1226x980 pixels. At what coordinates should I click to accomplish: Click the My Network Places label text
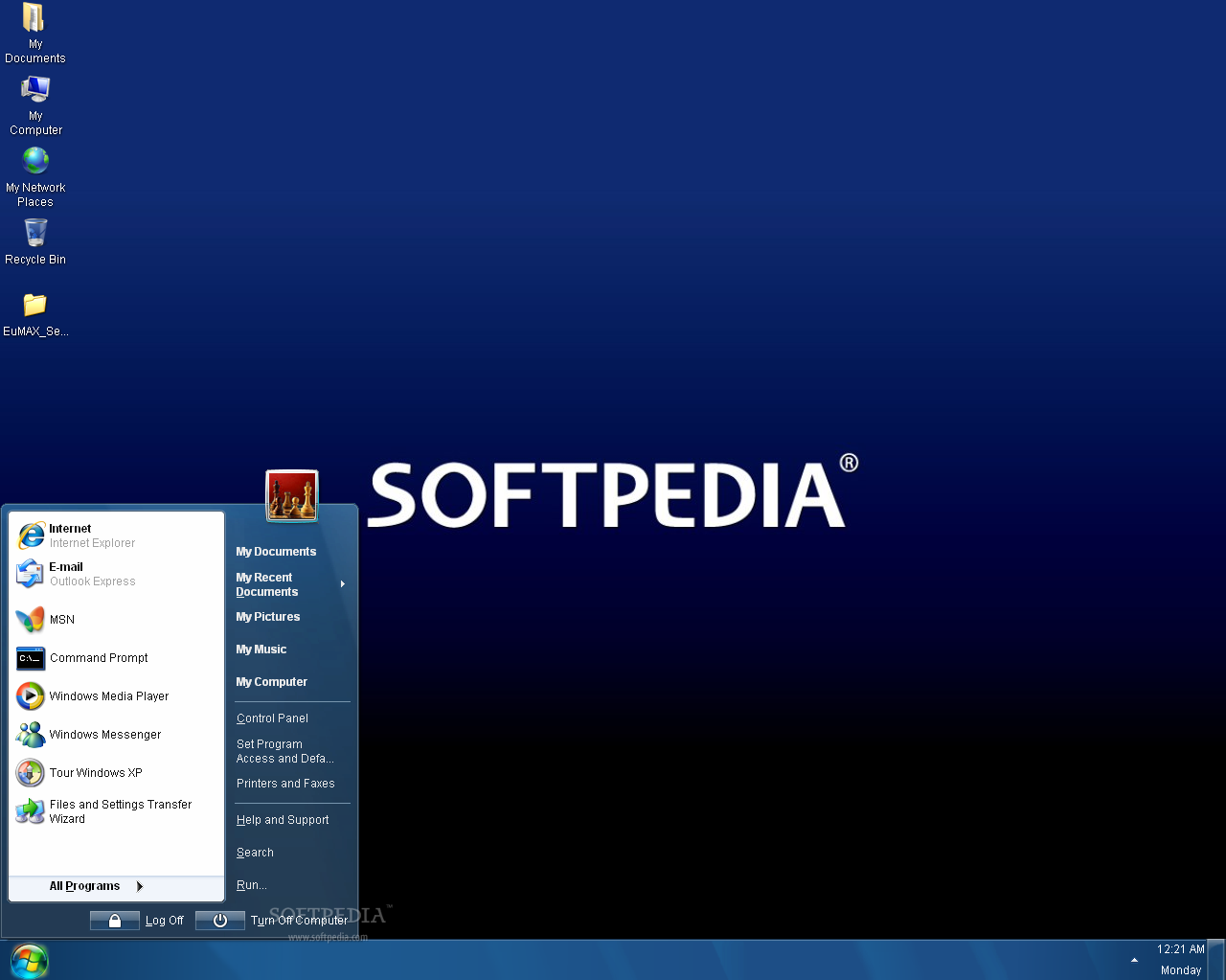(35, 194)
